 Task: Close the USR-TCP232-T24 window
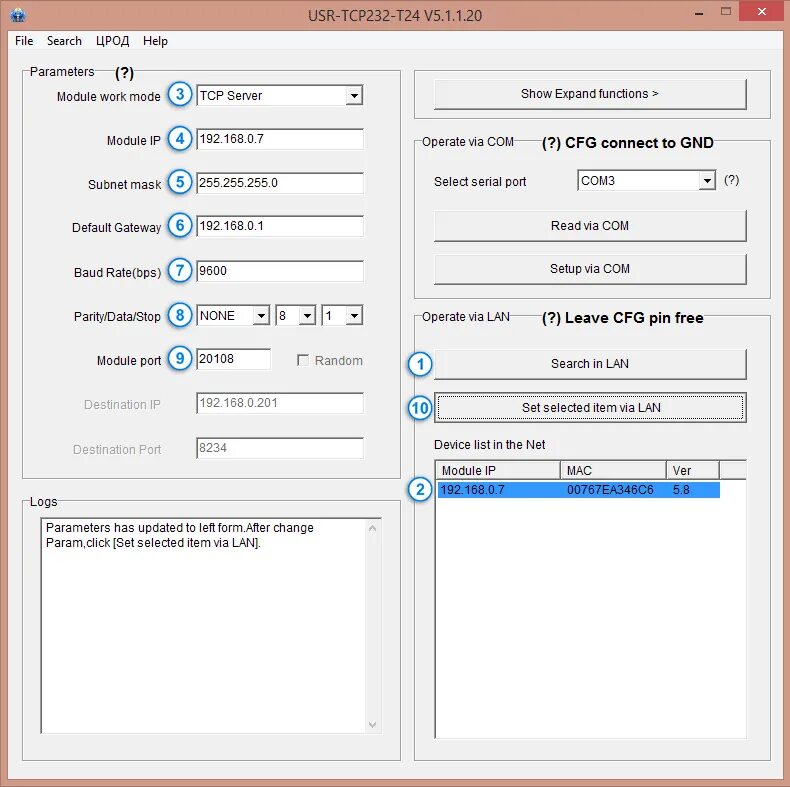tap(762, 12)
